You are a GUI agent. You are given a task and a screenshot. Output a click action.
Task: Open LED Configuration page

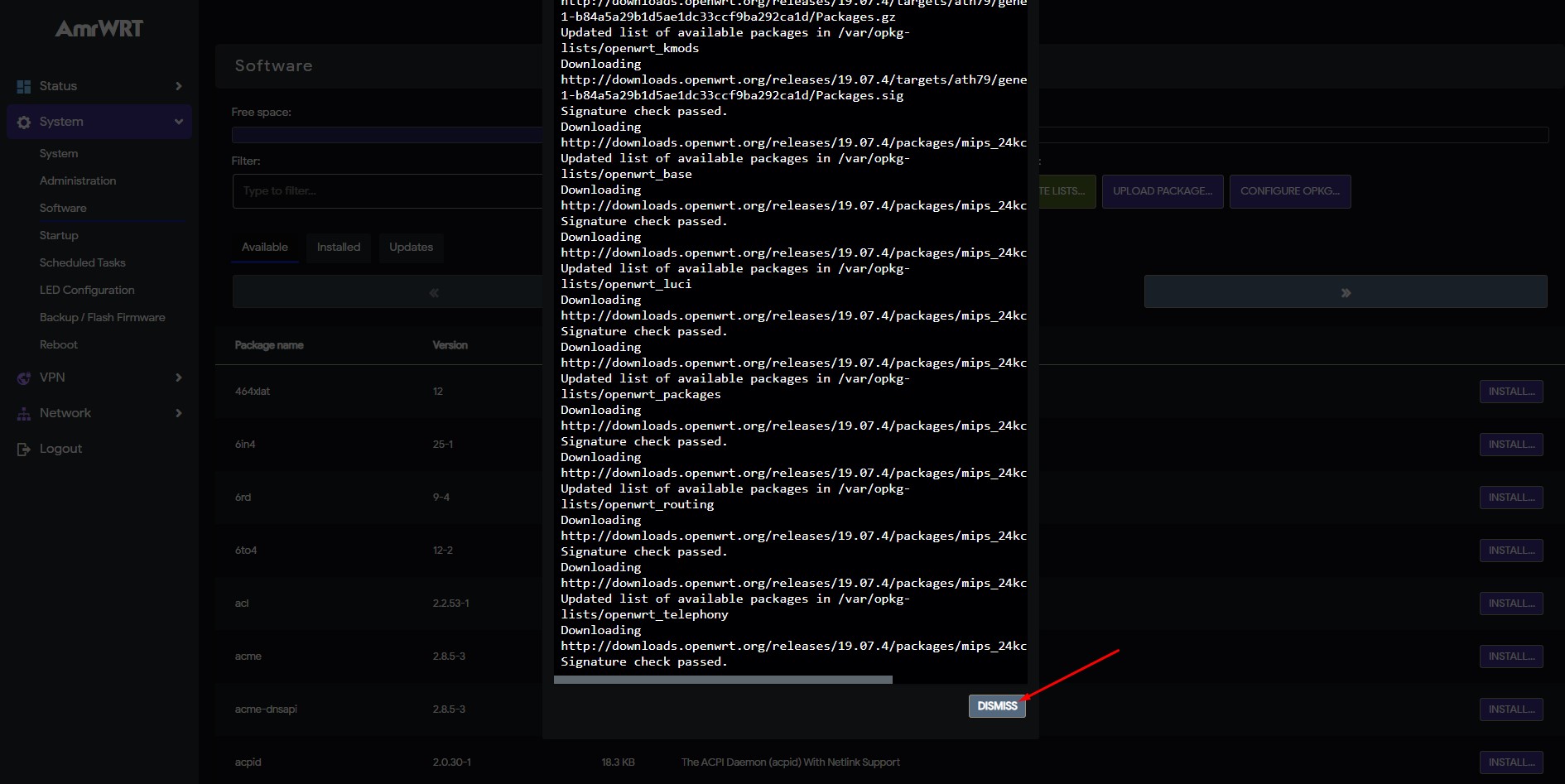pyautogui.click(x=87, y=290)
